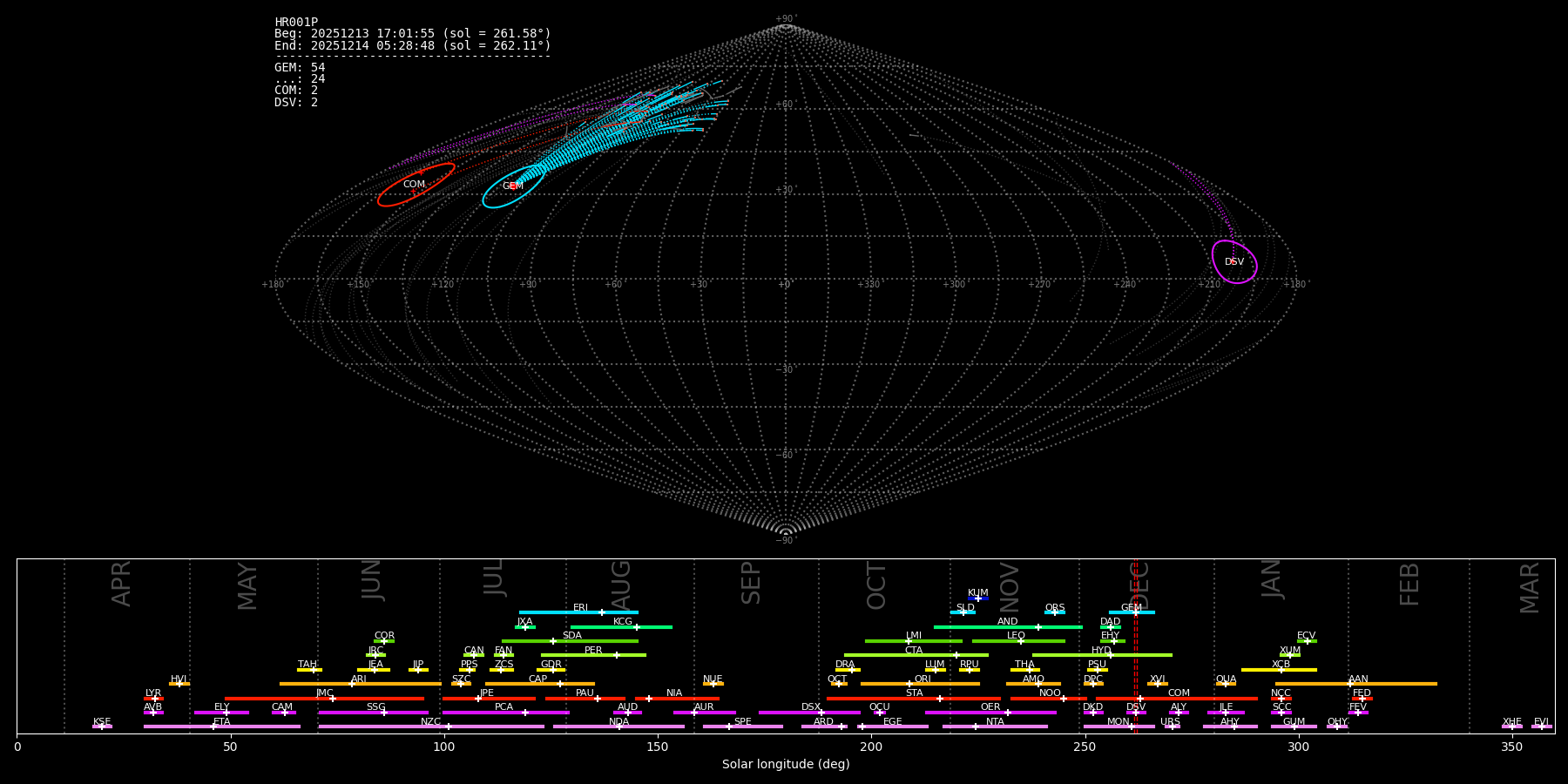This screenshot has height=784, width=1568.
Task: Click the XCB shower label in the timeline
Action: click(1281, 665)
